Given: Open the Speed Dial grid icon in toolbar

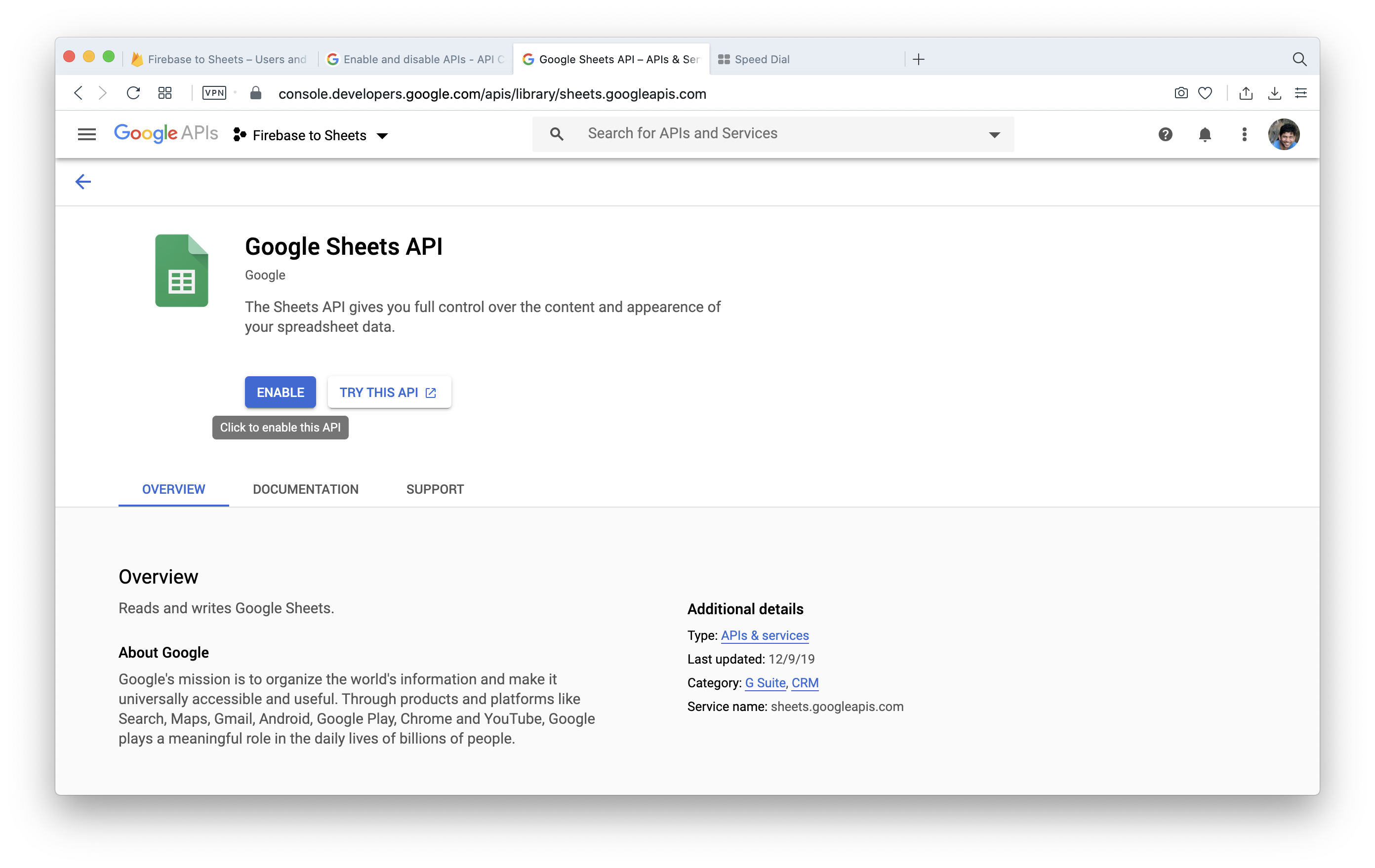Looking at the screenshot, I should [x=165, y=93].
